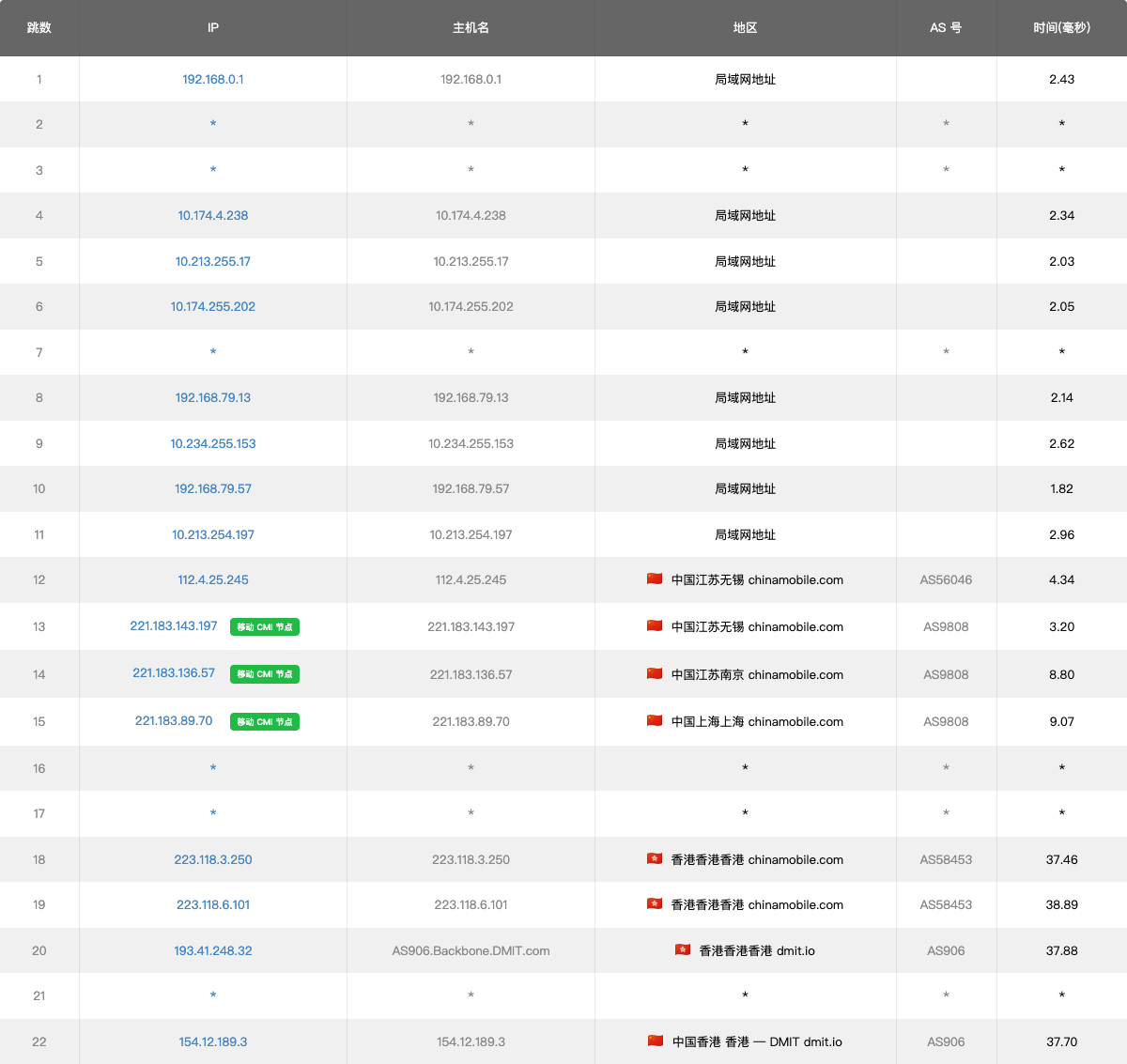Open IP link 223.118.3.250

[x=213, y=859]
